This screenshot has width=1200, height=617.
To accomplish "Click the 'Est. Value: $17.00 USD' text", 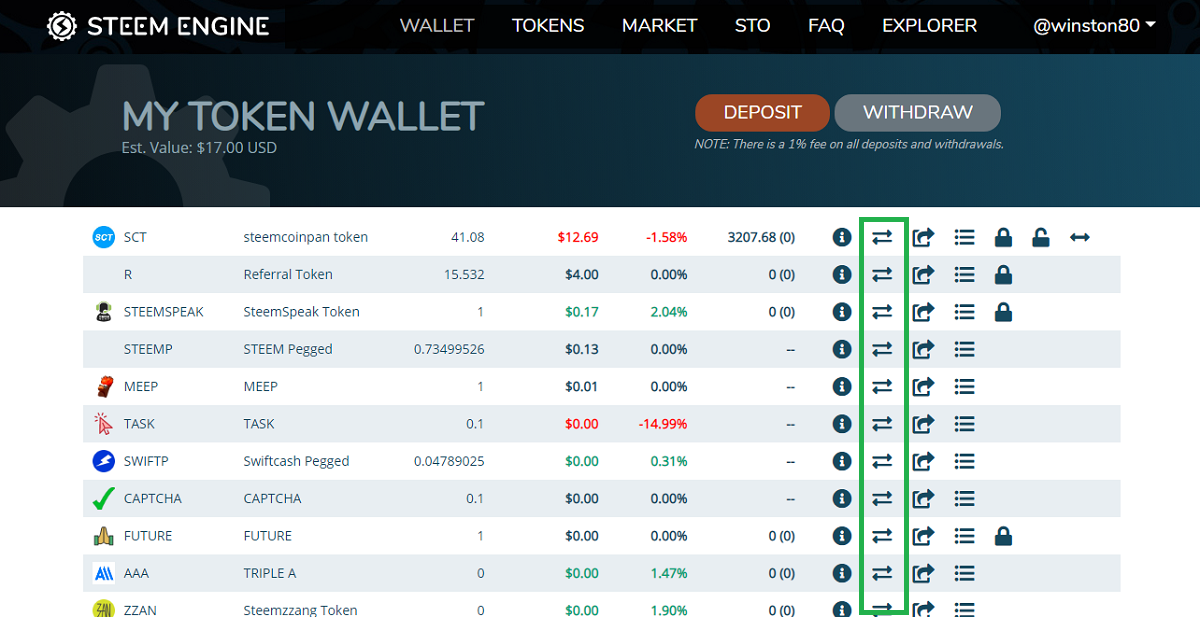I will tap(199, 148).
